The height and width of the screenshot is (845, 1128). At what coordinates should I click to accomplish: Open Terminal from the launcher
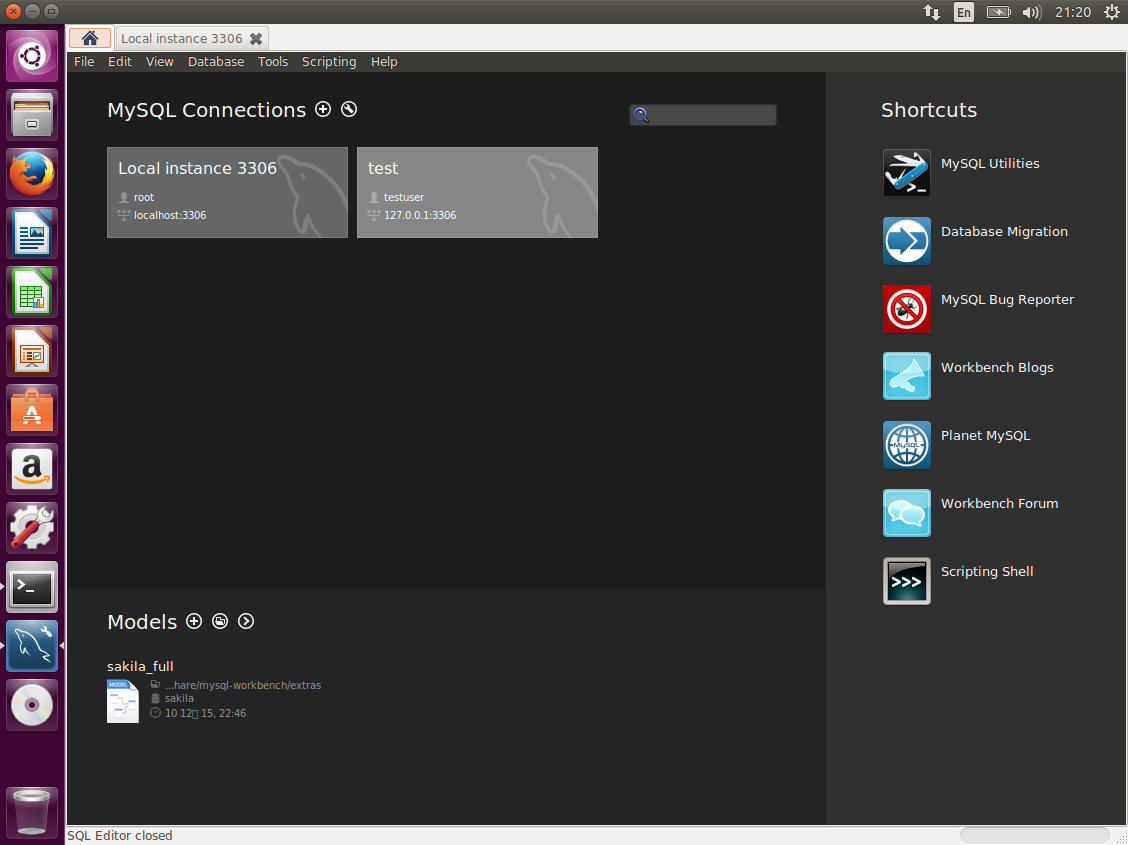[32, 587]
